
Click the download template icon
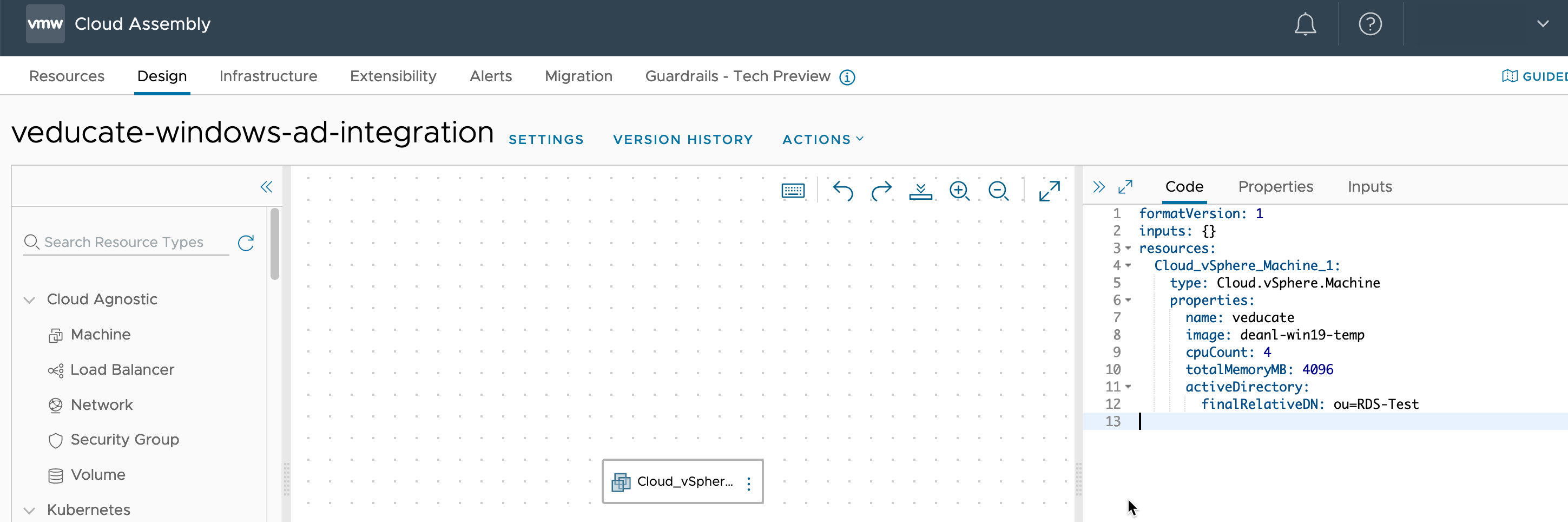tap(920, 191)
